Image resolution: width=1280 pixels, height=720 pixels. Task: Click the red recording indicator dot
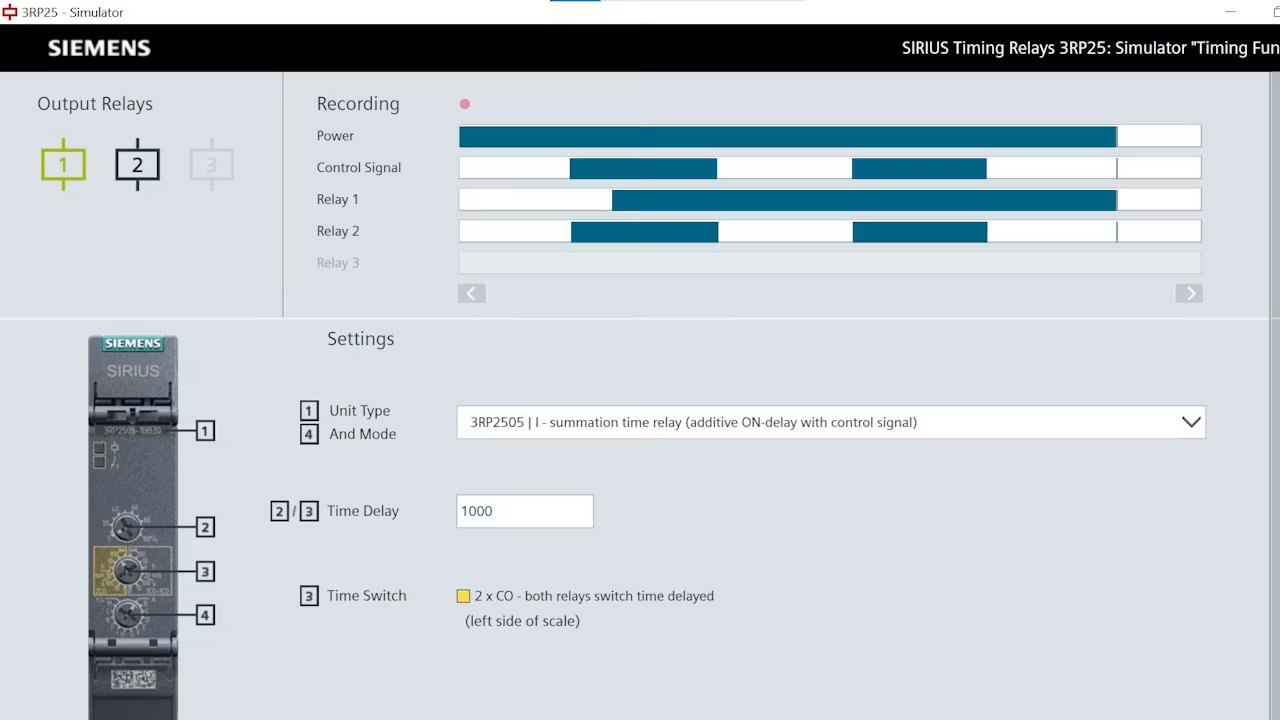tap(465, 104)
